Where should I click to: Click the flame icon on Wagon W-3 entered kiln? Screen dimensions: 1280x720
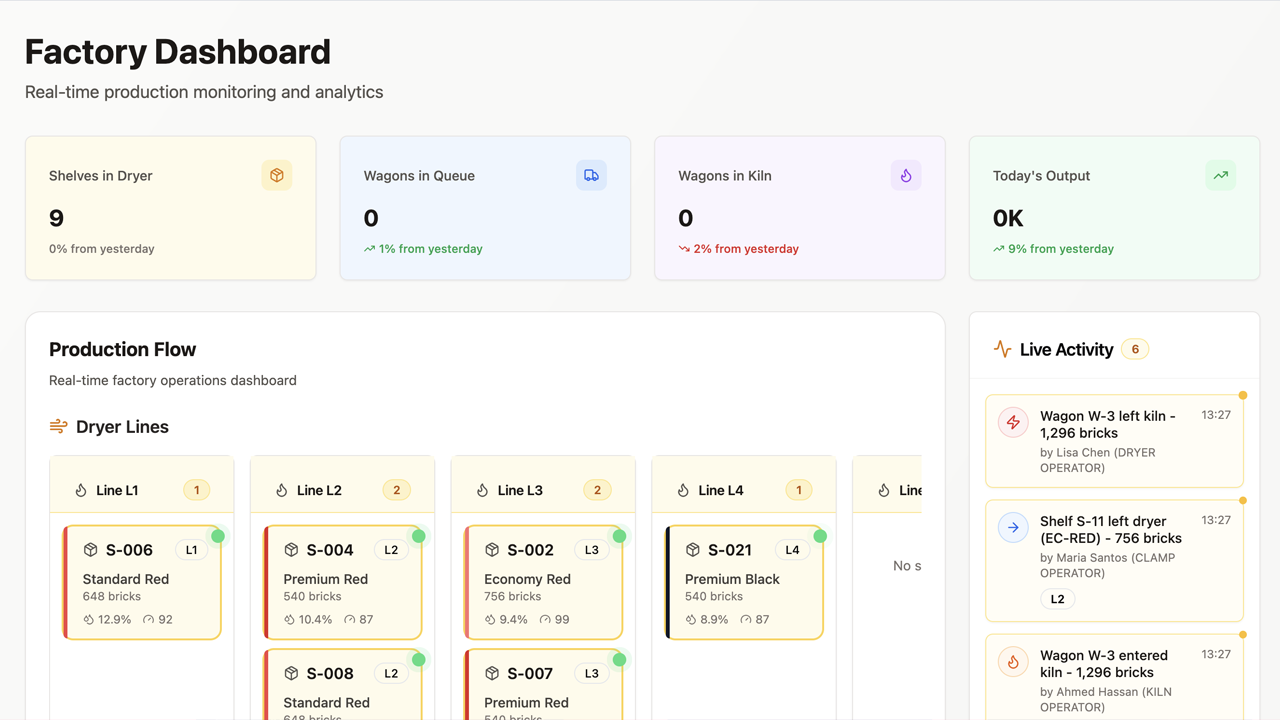(1013, 662)
